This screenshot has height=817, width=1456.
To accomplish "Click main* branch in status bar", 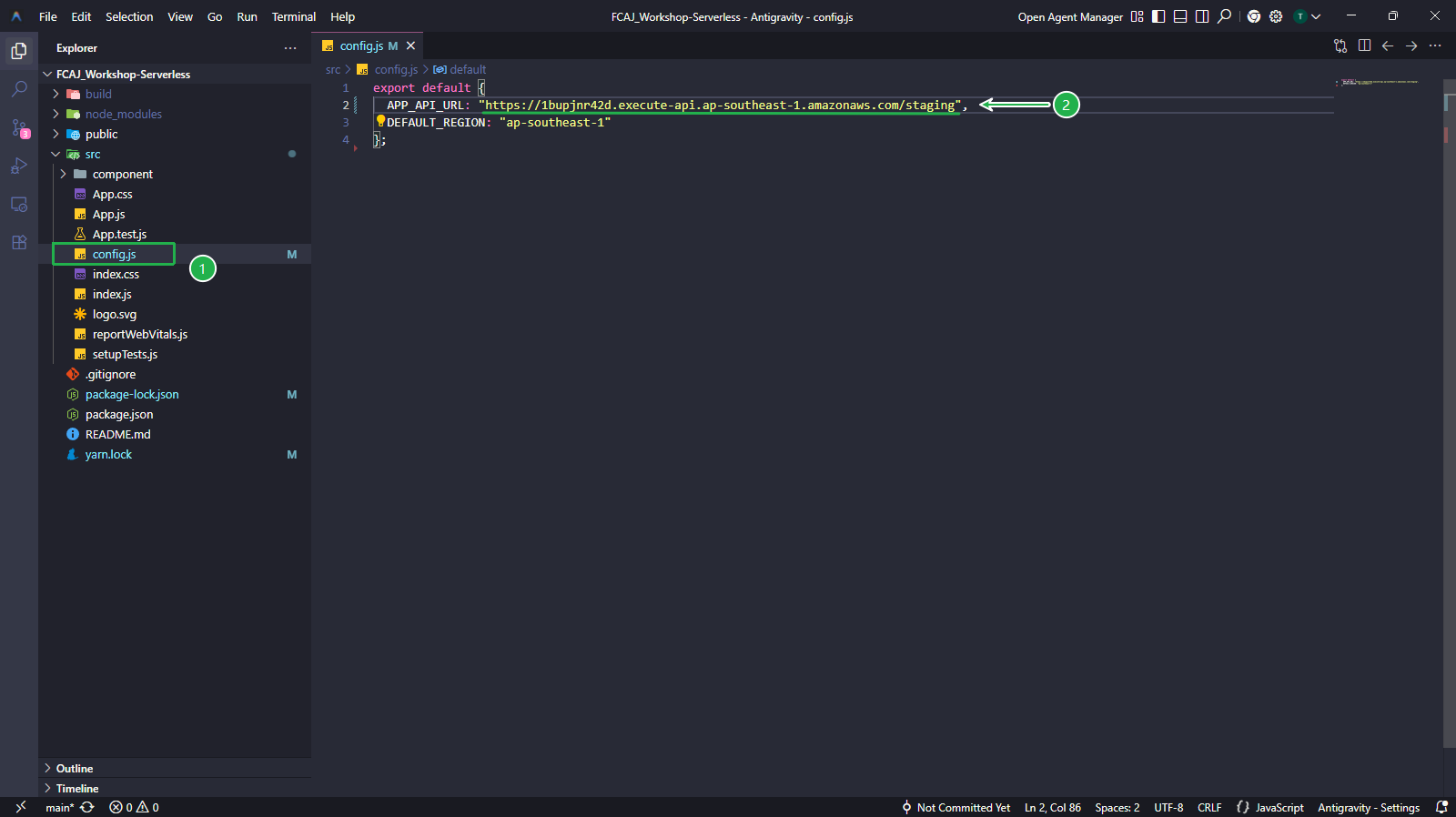I will [x=60, y=808].
